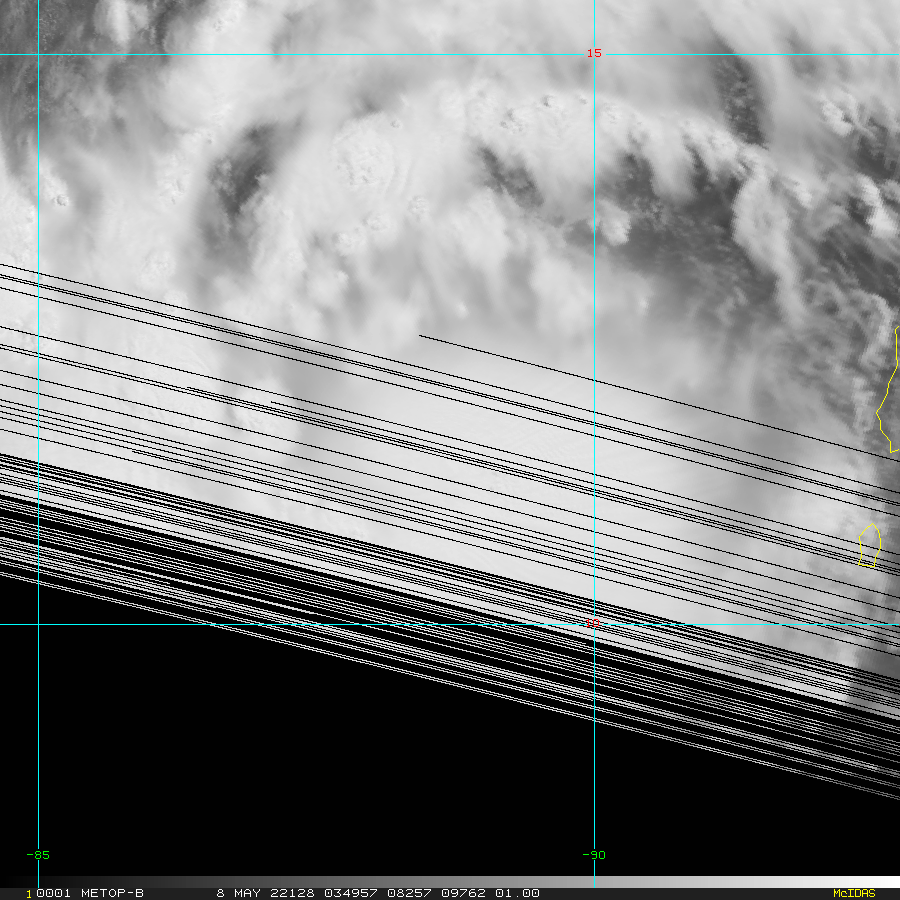Click the small yellow island outline
Screen dimensions: 900x900
coord(870,546)
